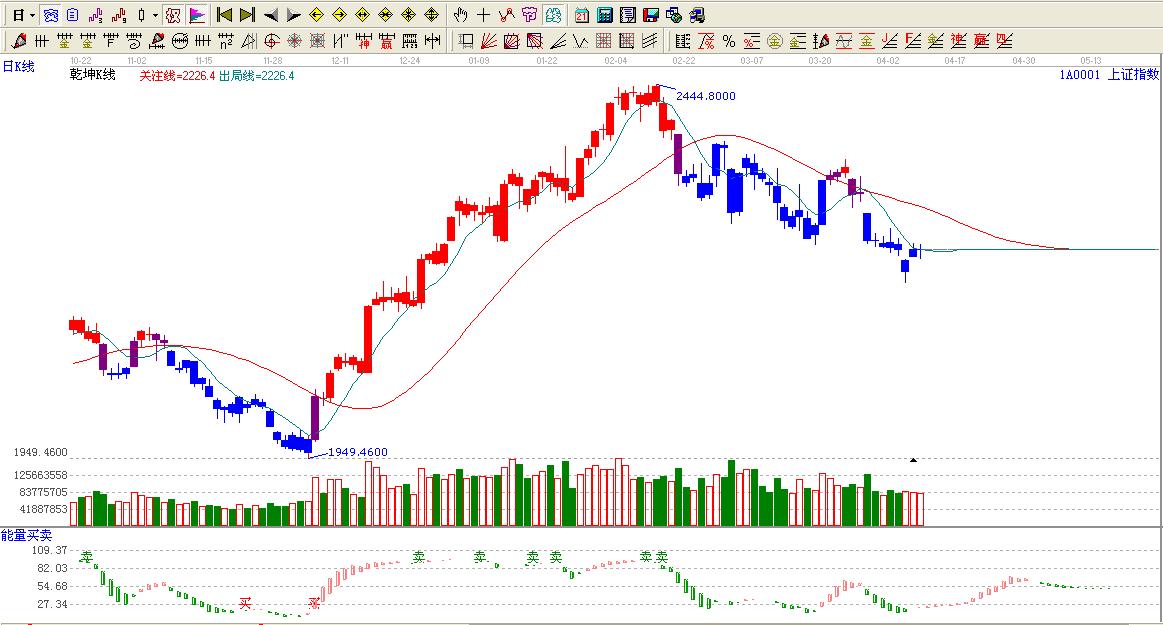Viewport: 1163px width, 625px height.
Task: Click the 乾坤K线 indicator name
Action: coord(92,75)
